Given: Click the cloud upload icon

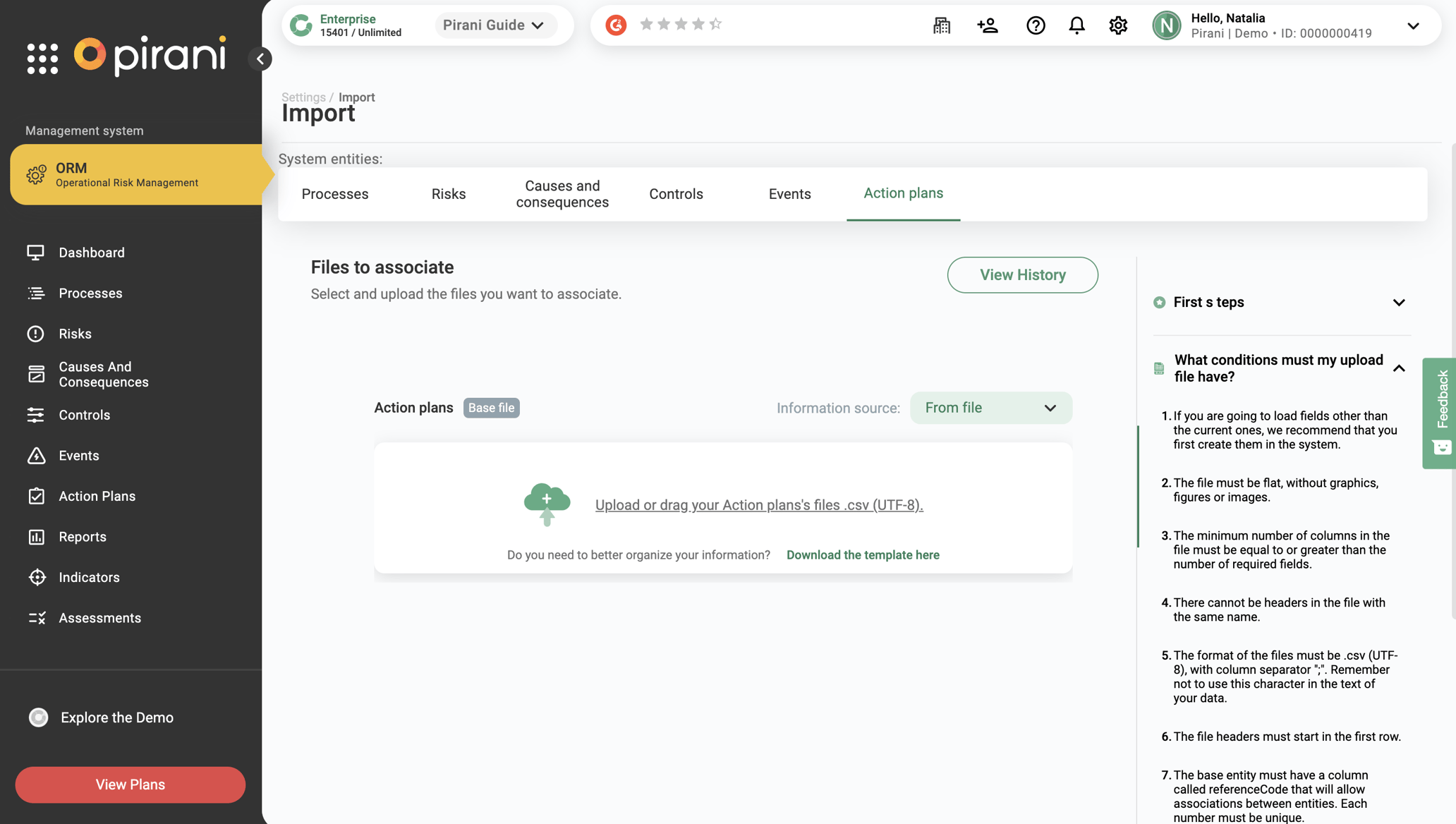Looking at the screenshot, I should pyautogui.click(x=547, y=504).
